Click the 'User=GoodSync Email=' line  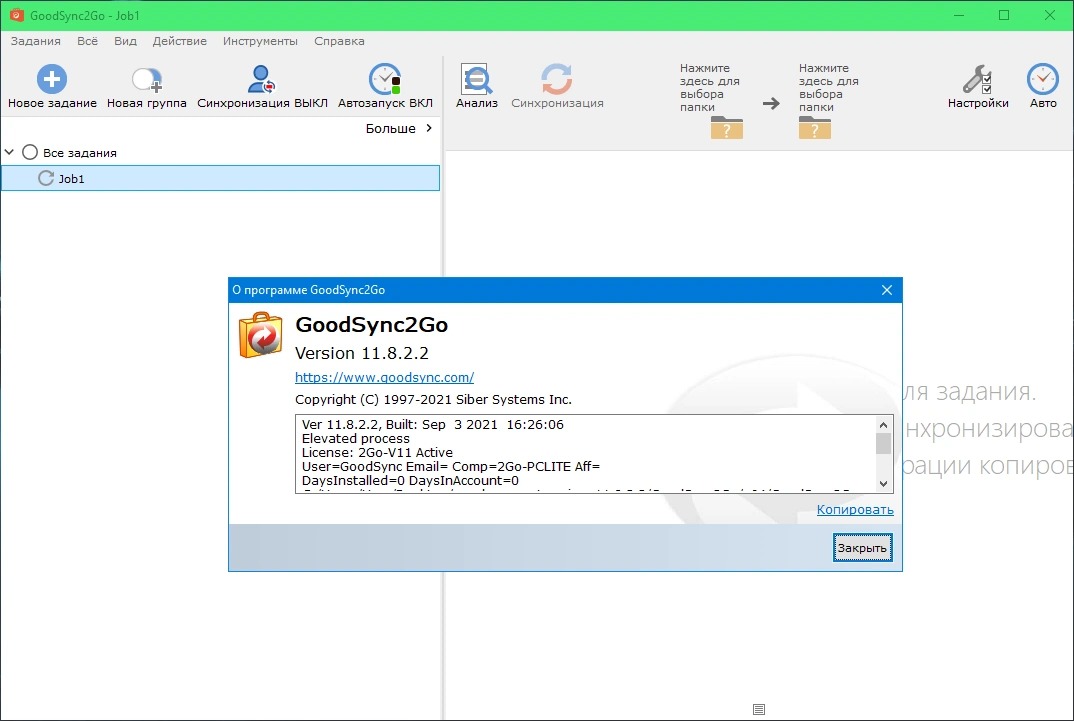coord(451,466)
